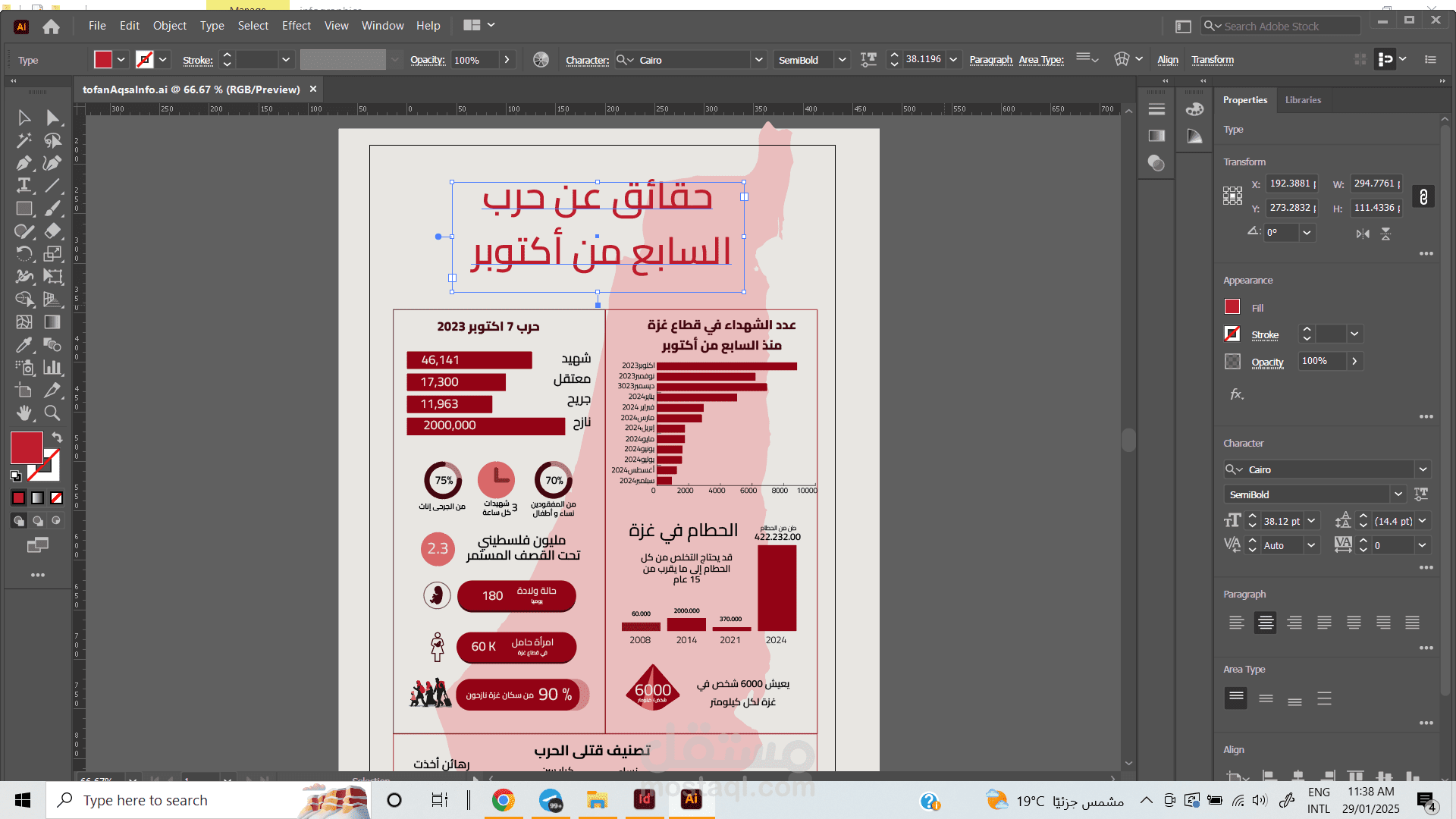Image resolution: width=1456 pixels, height=819 pixels.
Task: Expand the Cairo font family dropdown in Properties
Action: pyautogui.click(x=1423, y=469)
